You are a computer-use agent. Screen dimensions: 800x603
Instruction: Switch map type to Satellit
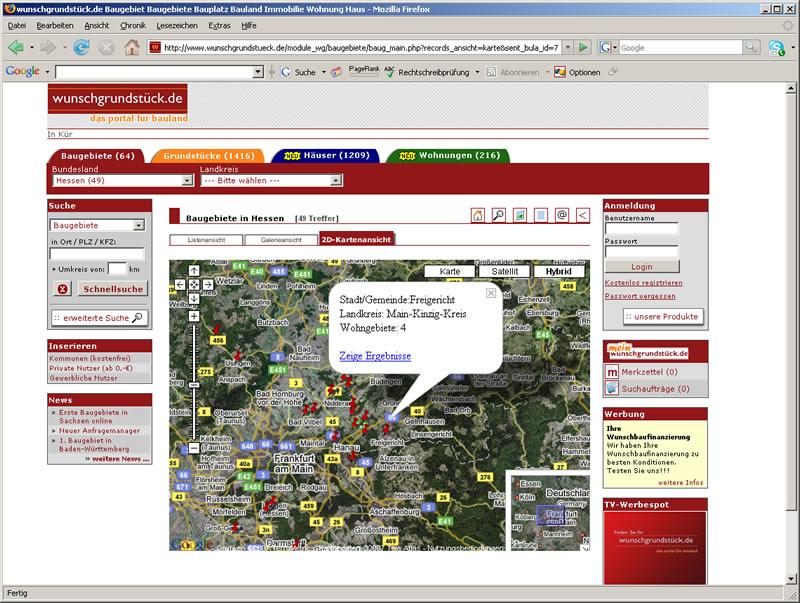click(505, 271)
